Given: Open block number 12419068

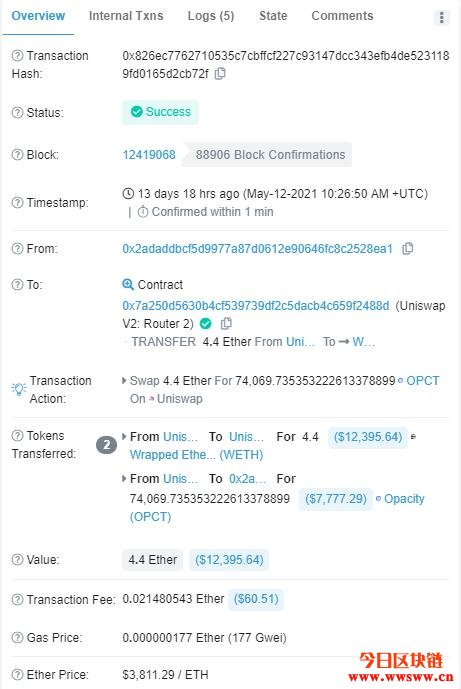Looking at the screenshot, I should pos(149,155).
